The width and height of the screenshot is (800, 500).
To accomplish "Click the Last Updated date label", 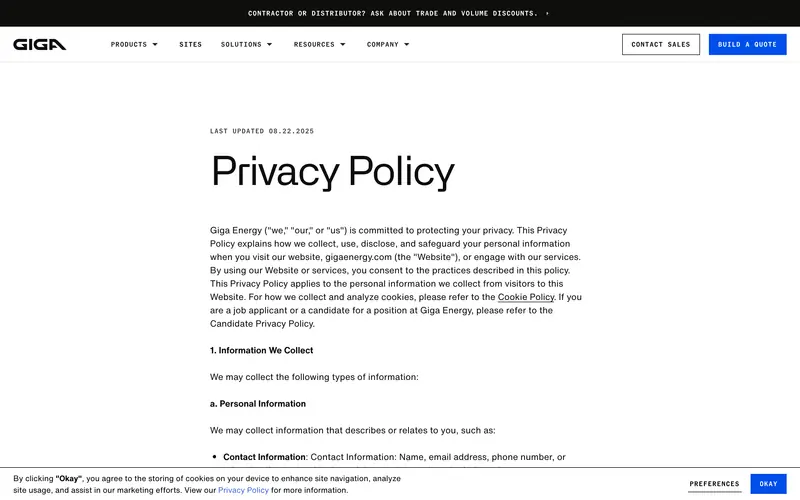I will click(262, 131).
